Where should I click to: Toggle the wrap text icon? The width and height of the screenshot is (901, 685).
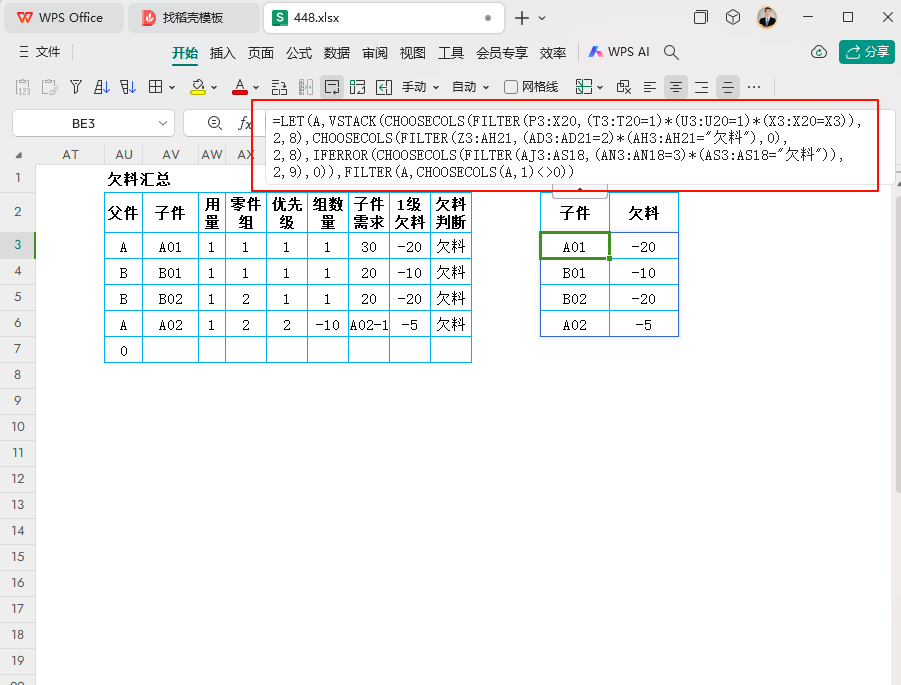pos(332,87)
